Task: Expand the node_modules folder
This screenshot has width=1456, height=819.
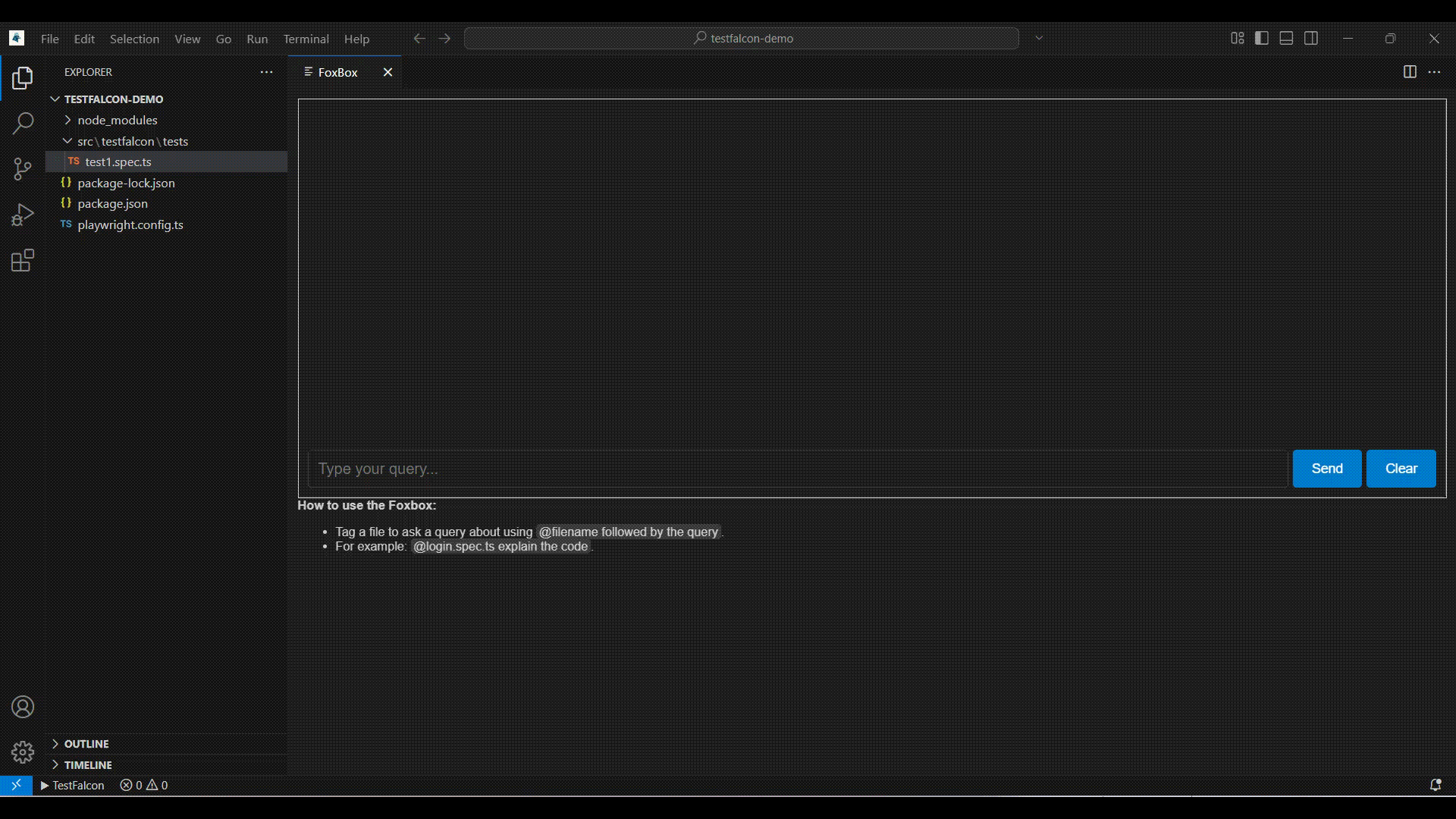Action: [x=117, y=120]
